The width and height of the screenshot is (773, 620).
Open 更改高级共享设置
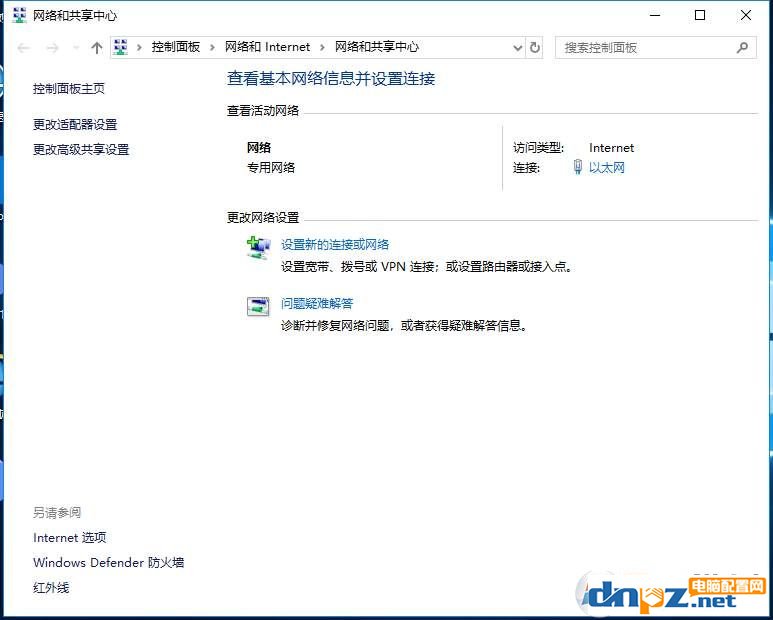pyautogui.click(x=81, y=149)
